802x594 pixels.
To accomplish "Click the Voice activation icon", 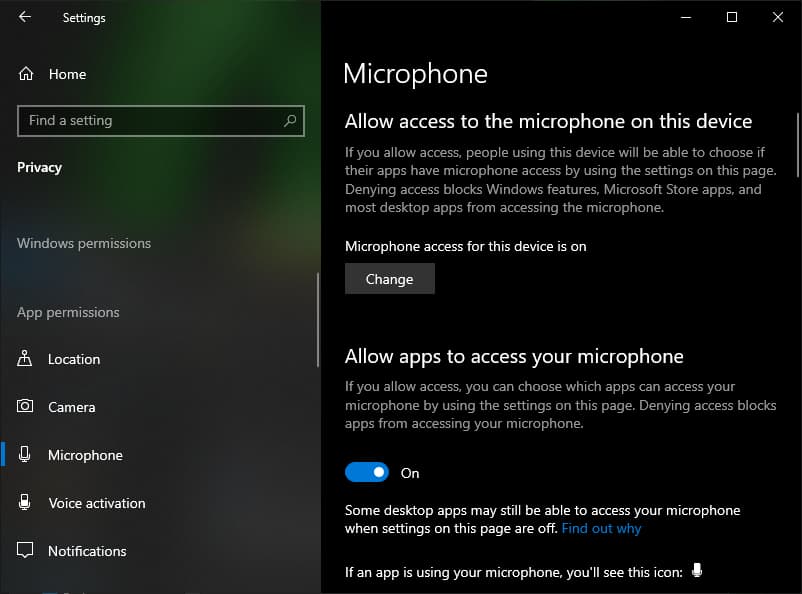I will pos(26,503).
